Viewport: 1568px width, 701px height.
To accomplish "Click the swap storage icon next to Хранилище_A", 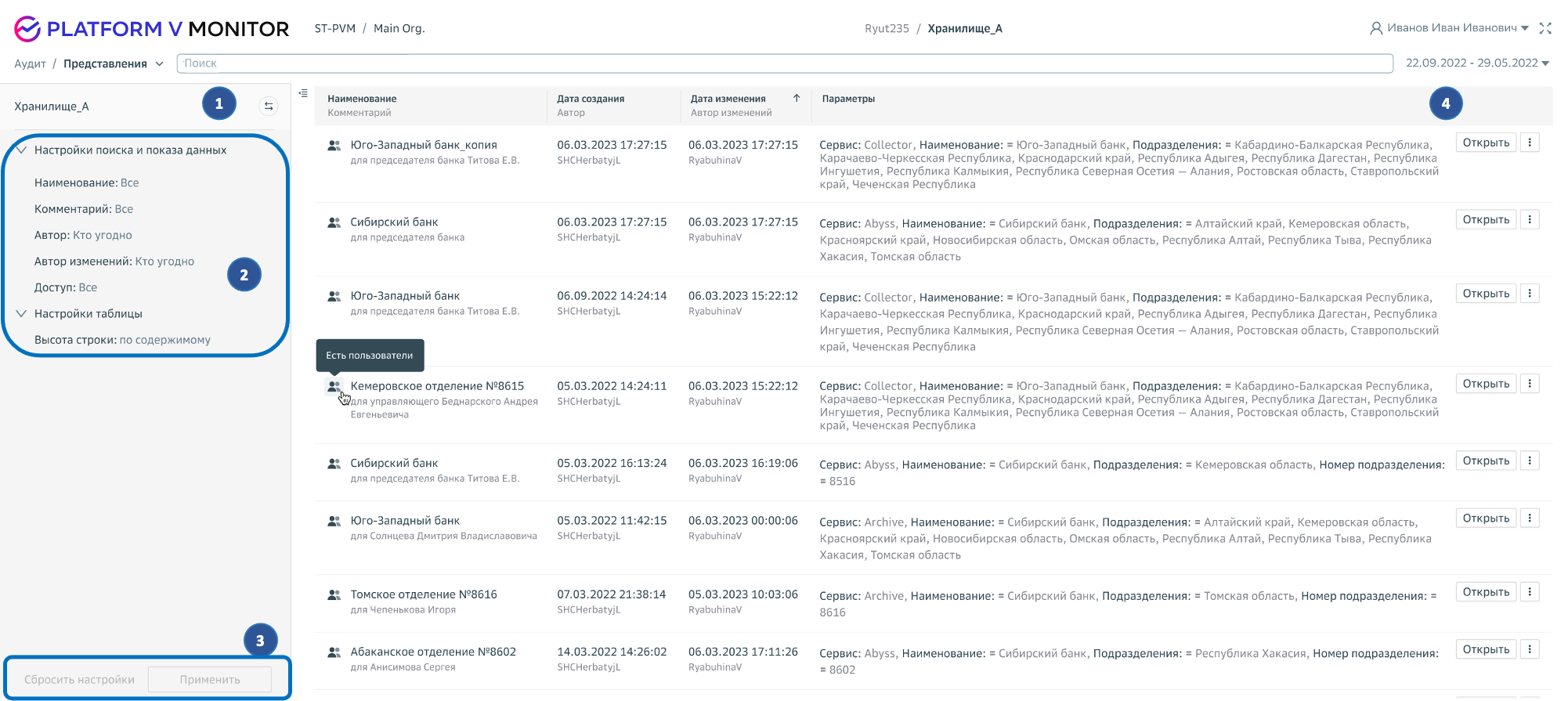I will [x=268, y=106].
